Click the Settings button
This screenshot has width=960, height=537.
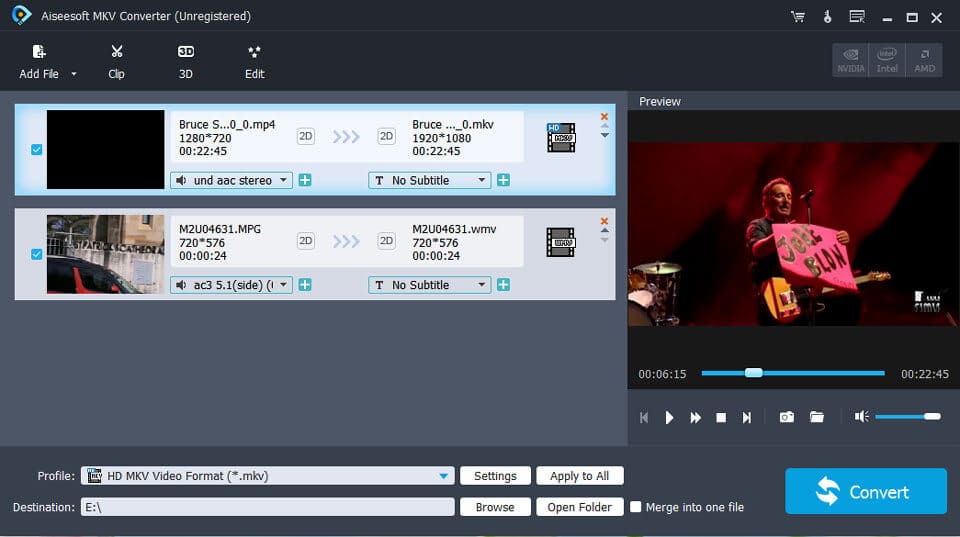[495, 476]
